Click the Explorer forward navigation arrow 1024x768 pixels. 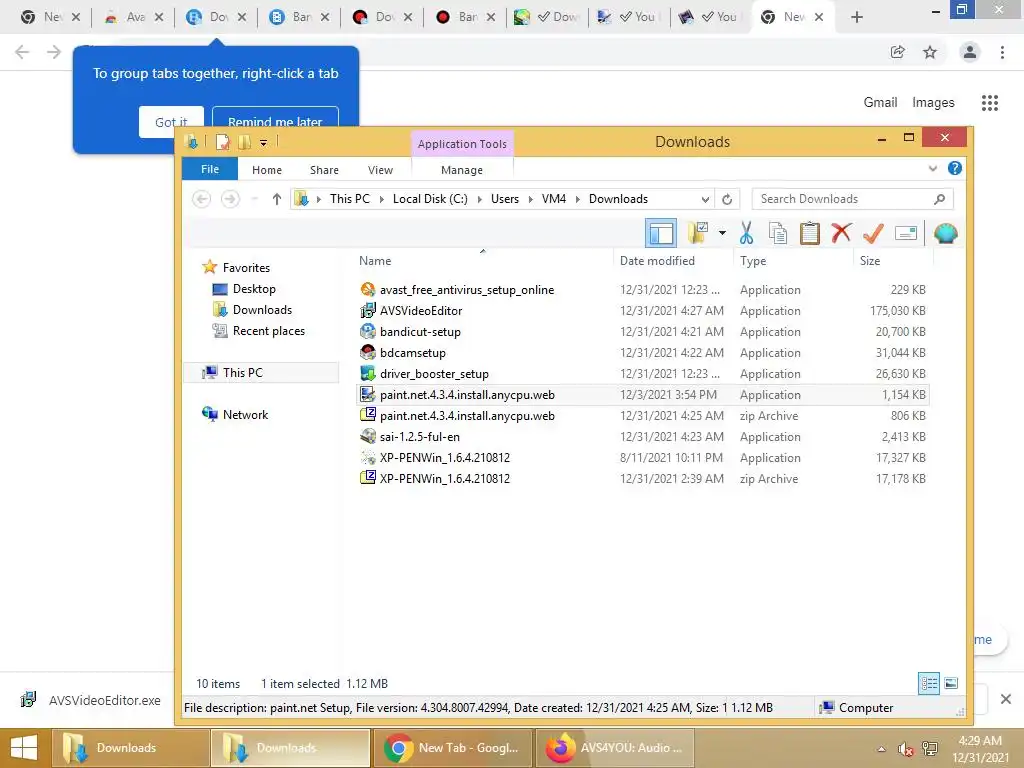pyautogui.click(x=229, y=199)
